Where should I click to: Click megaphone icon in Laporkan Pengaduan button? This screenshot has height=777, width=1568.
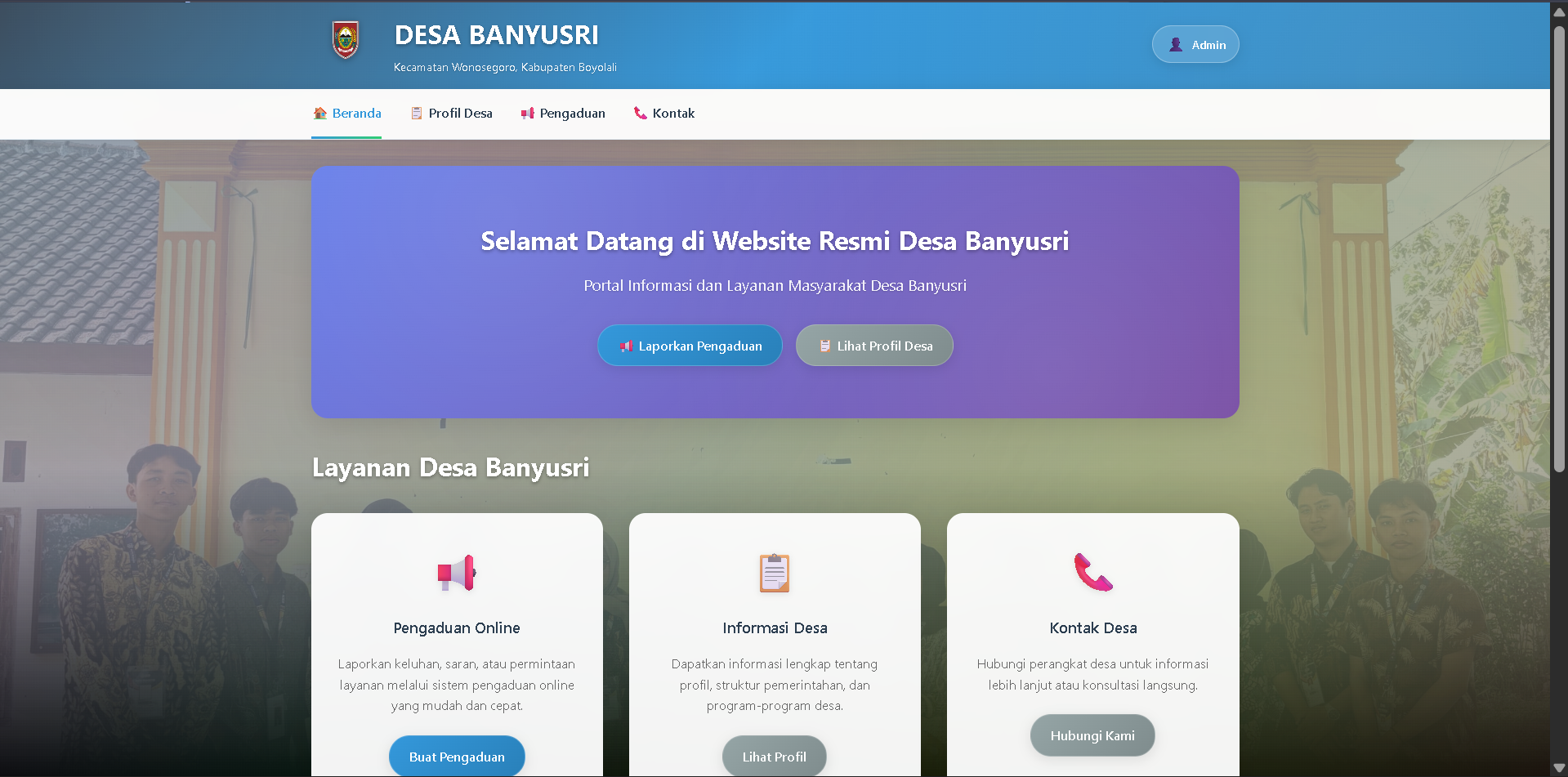coord(626,346)
